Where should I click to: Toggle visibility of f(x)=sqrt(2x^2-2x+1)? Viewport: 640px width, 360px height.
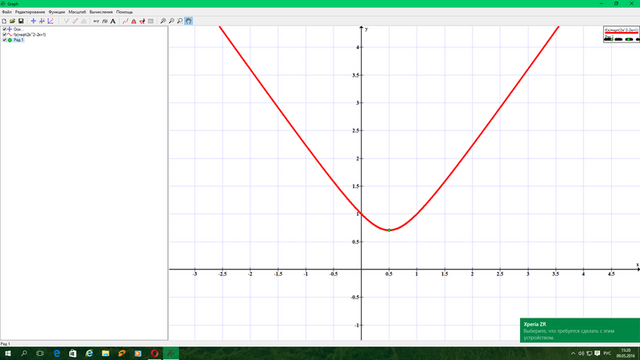tap(4, 35)
